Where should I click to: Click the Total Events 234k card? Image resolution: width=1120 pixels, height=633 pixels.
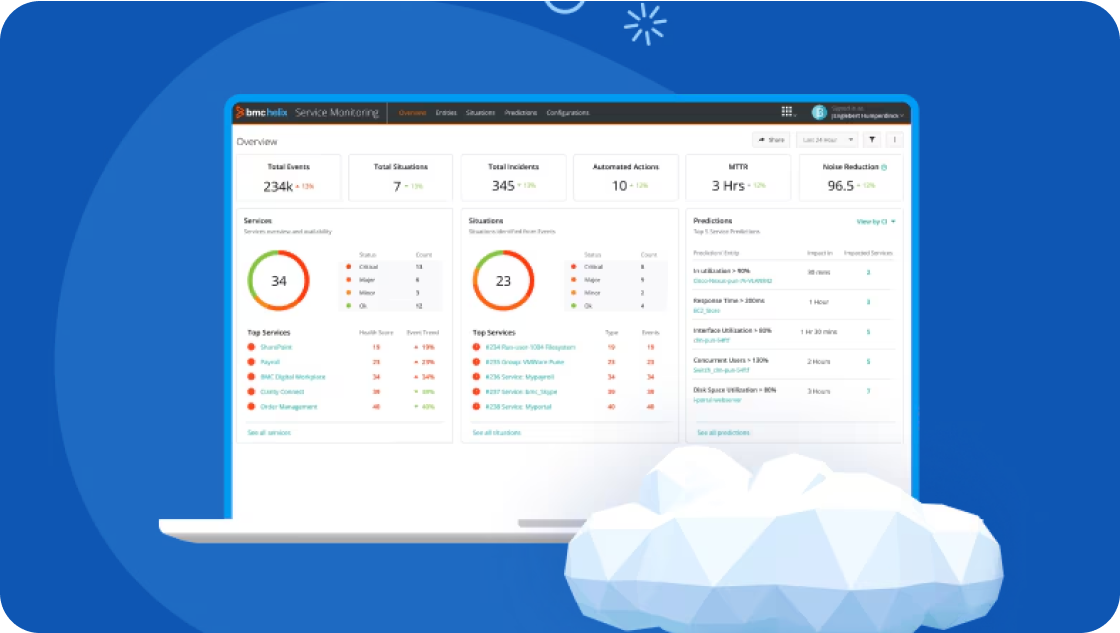[x=289, y=177]
